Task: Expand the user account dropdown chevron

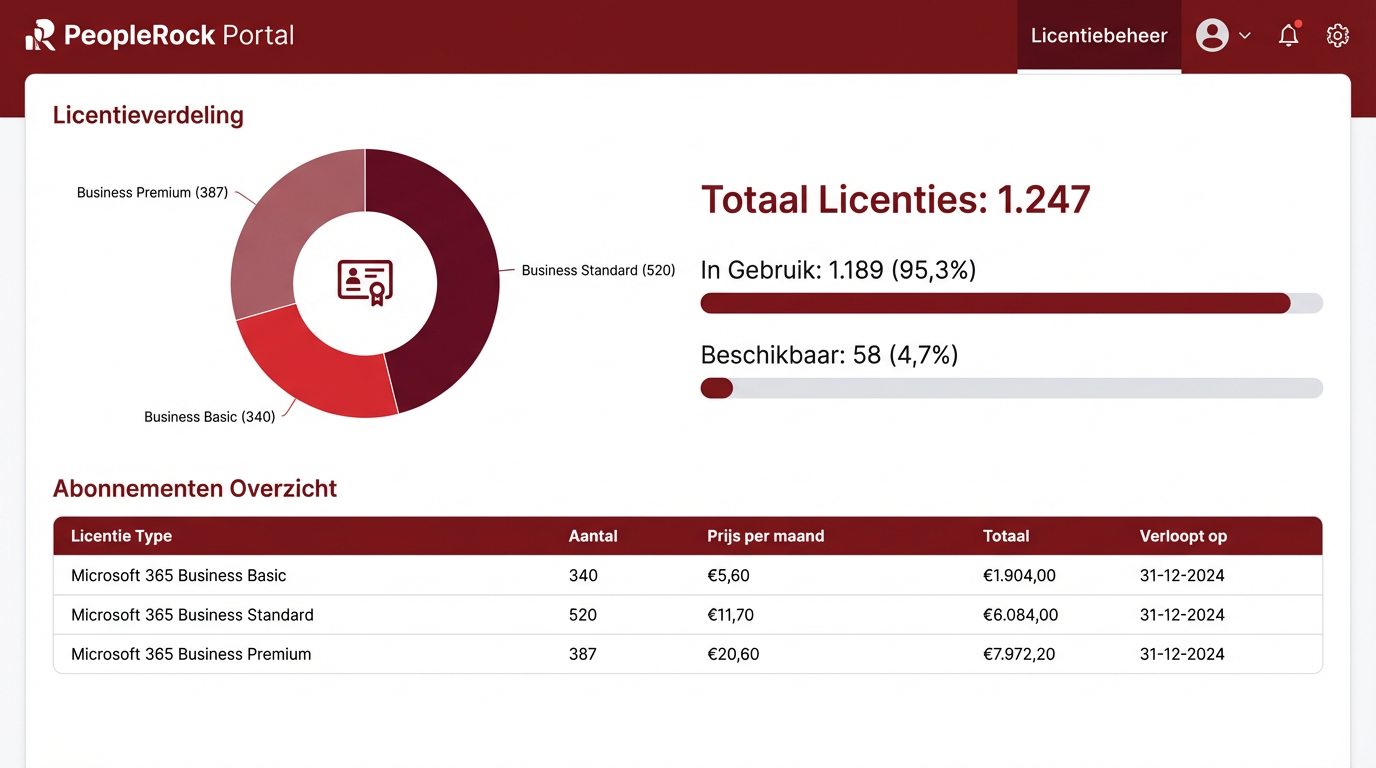Action: pyautogui.click(x=1246, y=34)
